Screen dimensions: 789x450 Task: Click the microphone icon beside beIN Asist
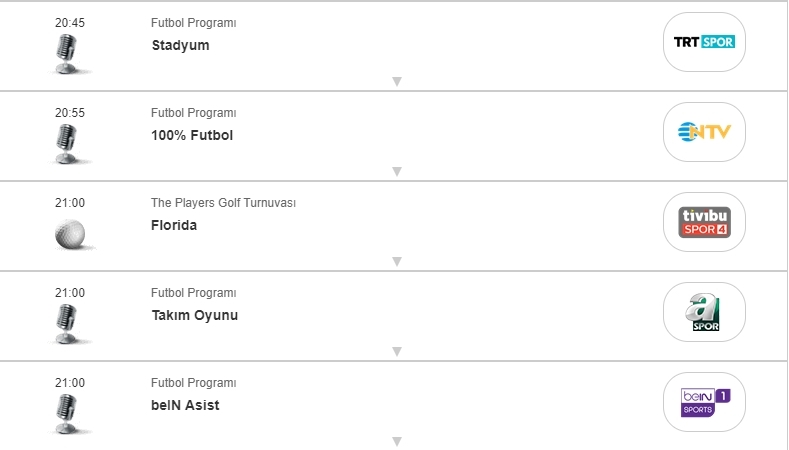coord(69,414)
